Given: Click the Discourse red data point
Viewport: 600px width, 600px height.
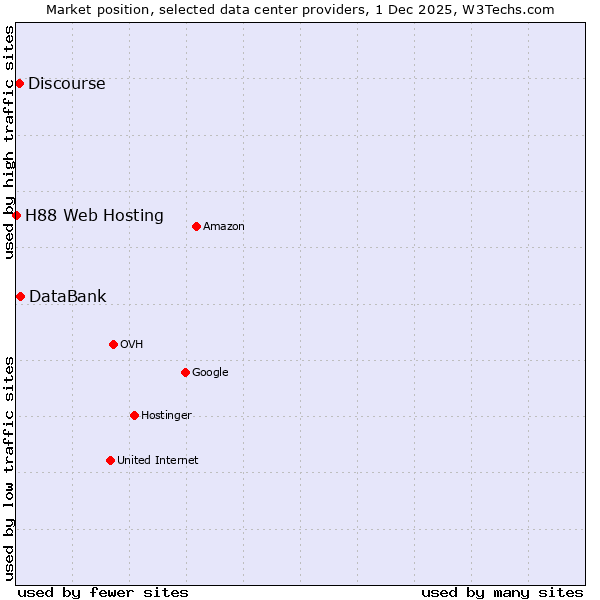Looking at the screenshot, I should click(20, 83).
